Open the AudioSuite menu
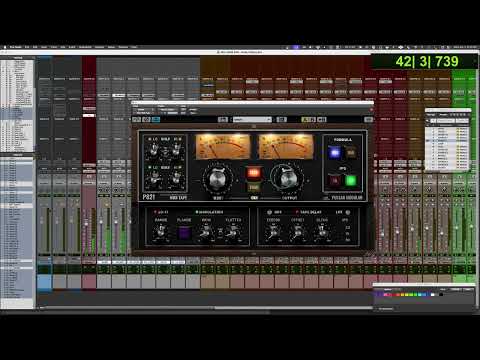The height and width of the screenshot is (360, 480). (x=85, y=47)
